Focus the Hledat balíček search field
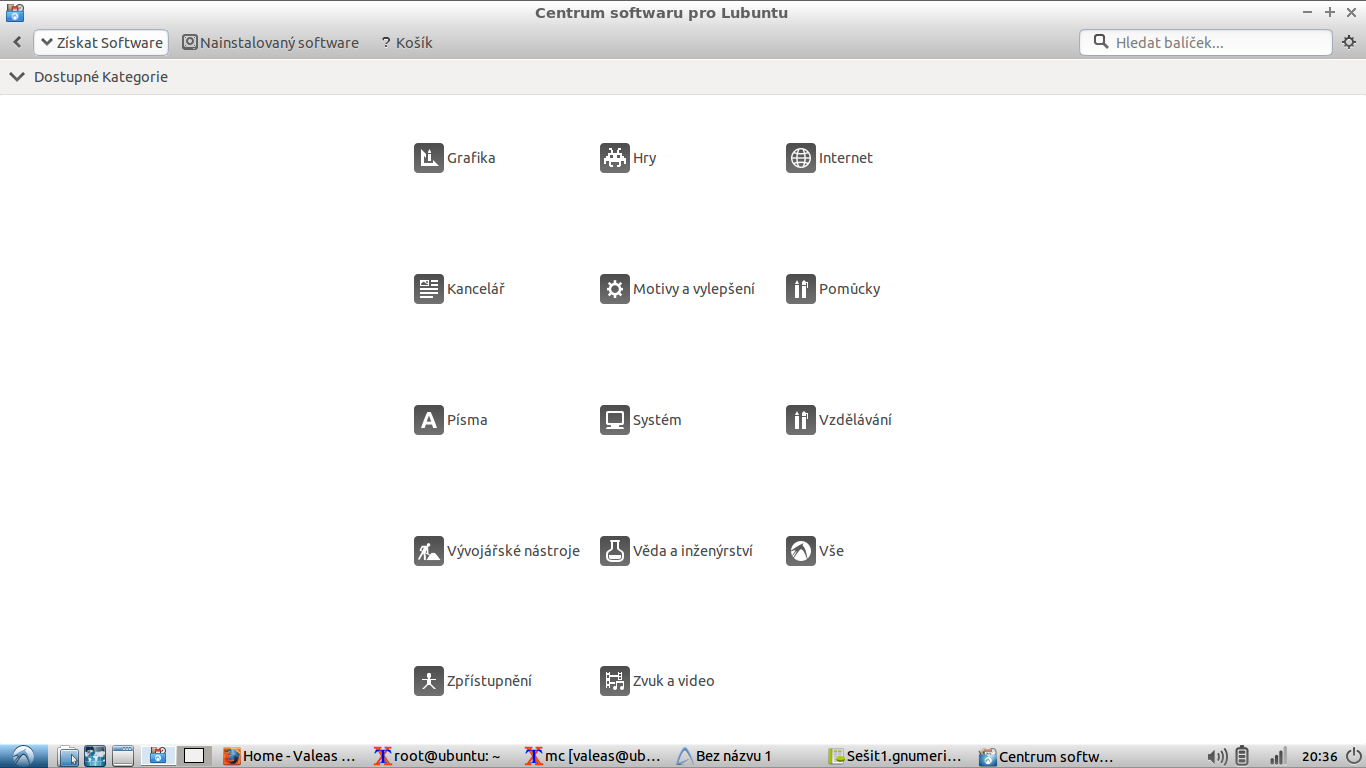 point(1206,43)
